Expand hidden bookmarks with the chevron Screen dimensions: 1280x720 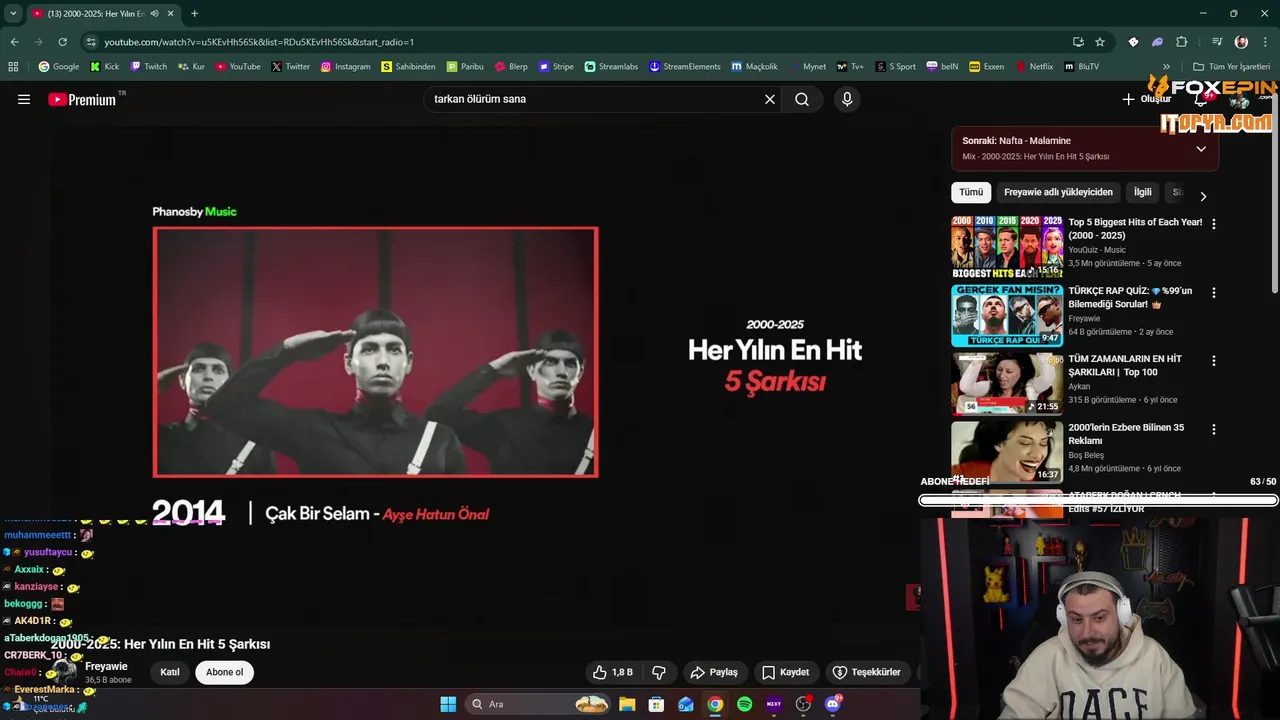(1167, 67)
